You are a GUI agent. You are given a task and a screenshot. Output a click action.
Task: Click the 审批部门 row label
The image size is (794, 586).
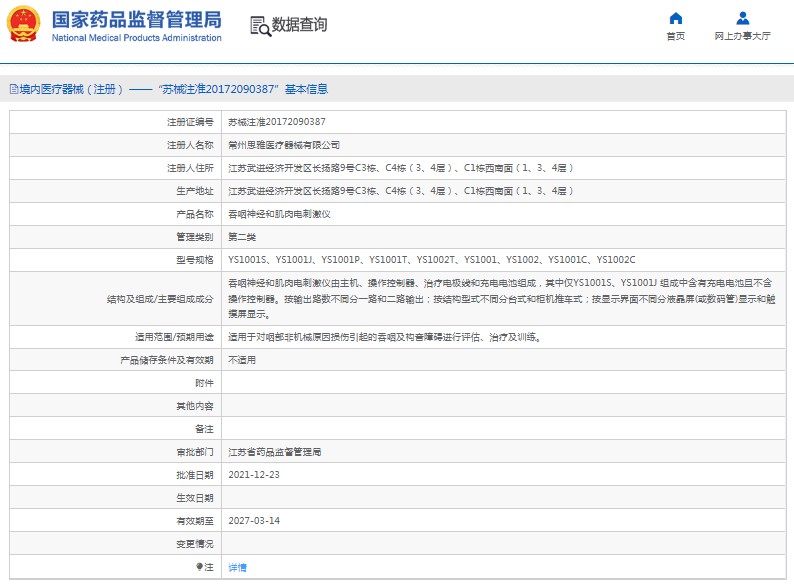(x=195, y=452)
